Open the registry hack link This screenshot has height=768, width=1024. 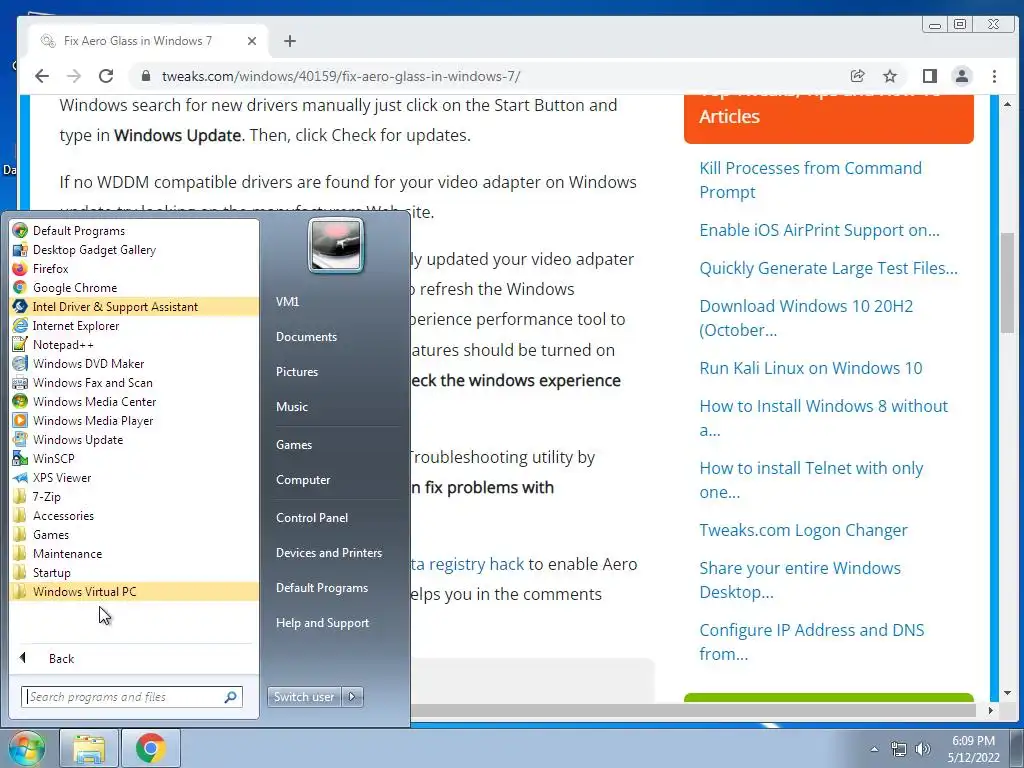point(468,564)
